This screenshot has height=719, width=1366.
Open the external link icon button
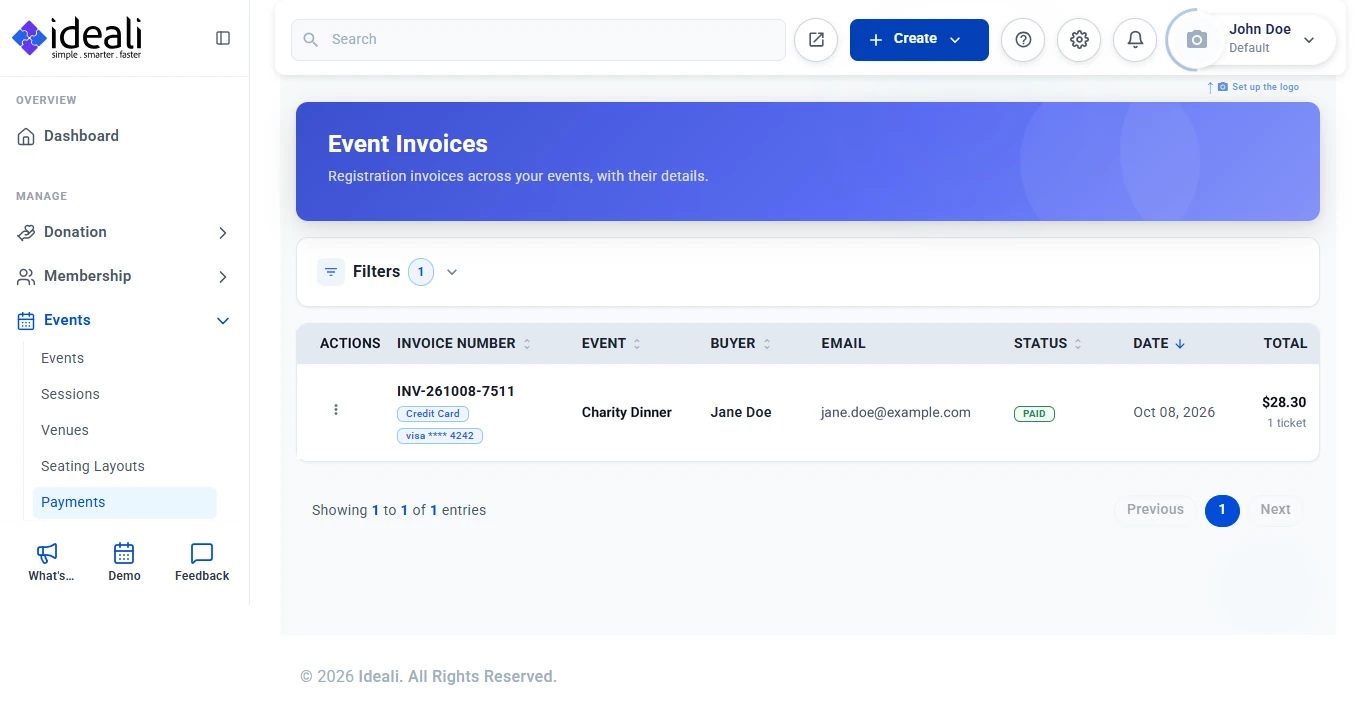pyautogui.click(x=816, y=39)
